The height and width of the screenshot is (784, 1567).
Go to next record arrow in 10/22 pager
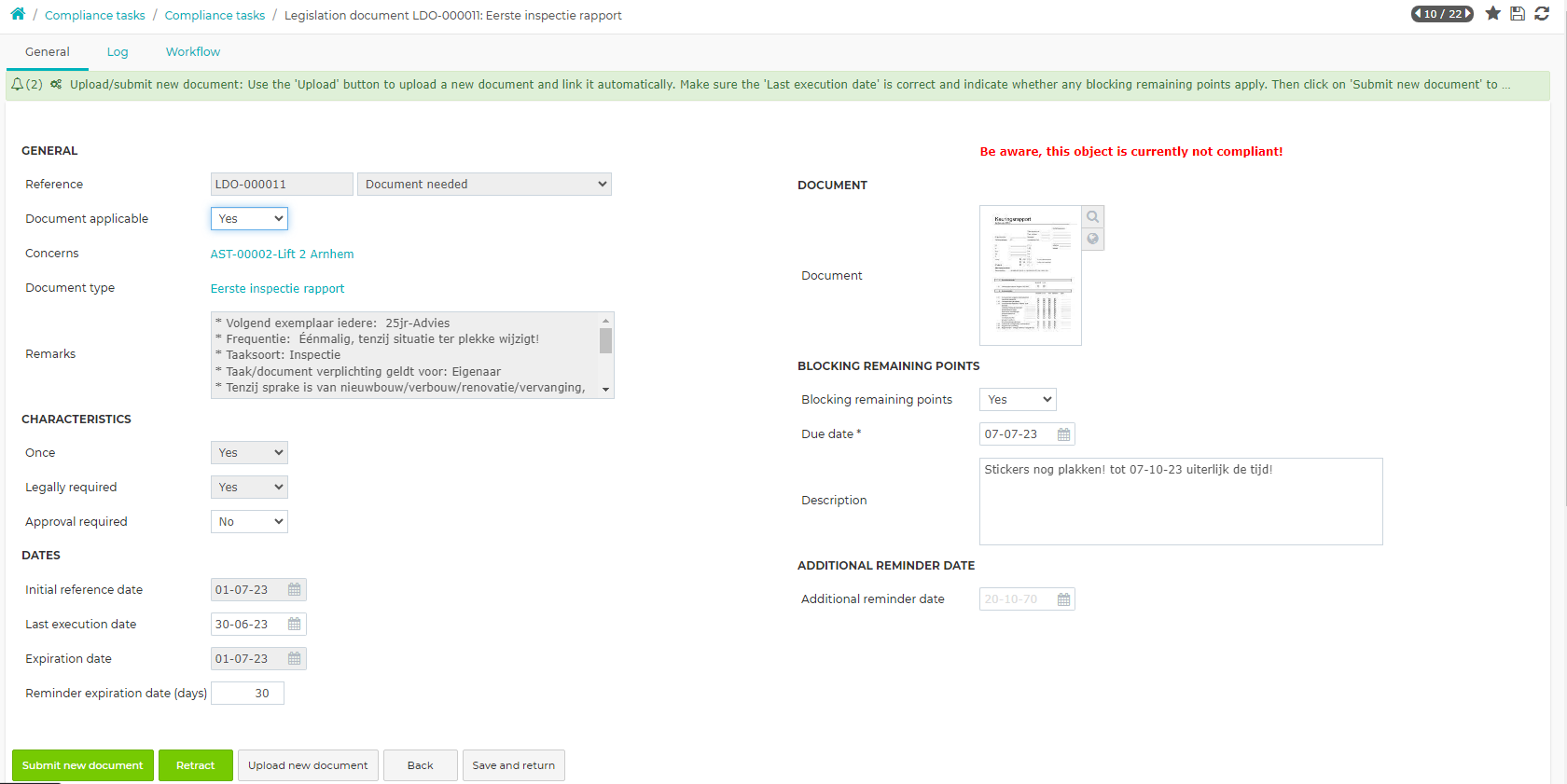pyautogui.click(x=1467, y=14)
